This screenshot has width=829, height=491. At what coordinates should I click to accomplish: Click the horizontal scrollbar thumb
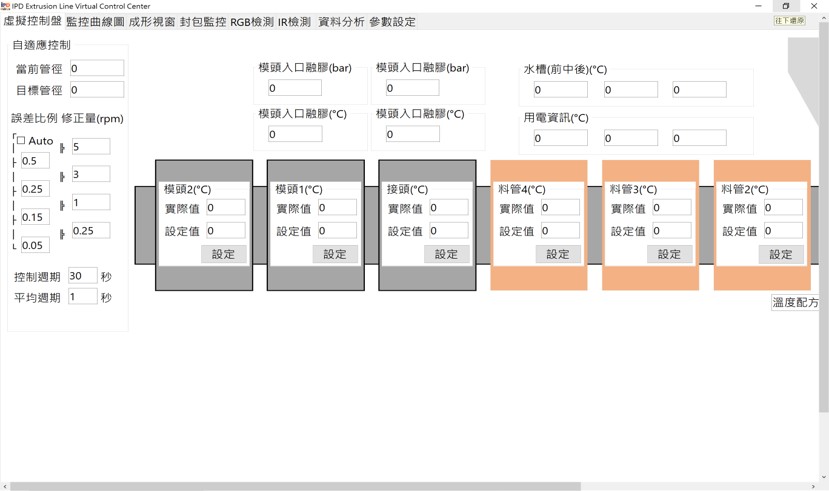point(295,486)
